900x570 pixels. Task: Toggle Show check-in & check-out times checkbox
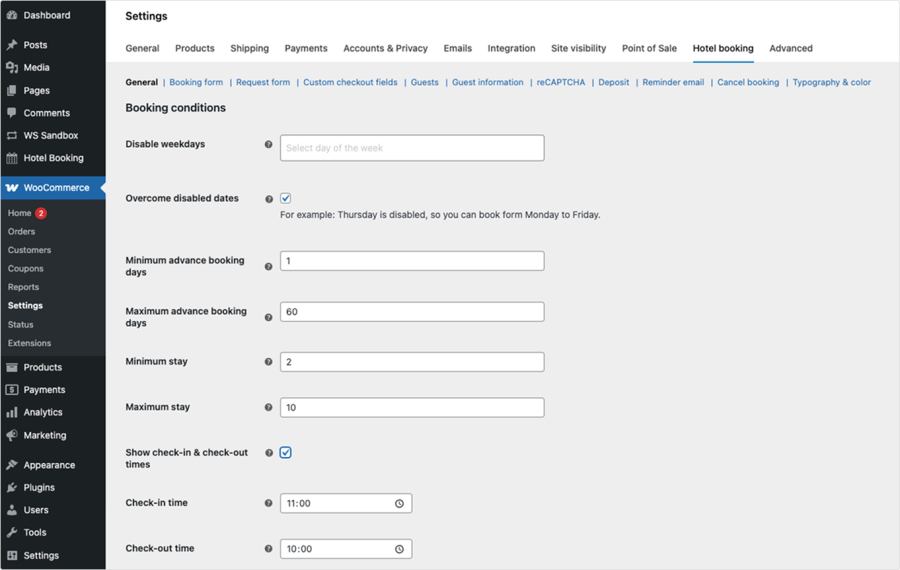[x=286, y=453]
